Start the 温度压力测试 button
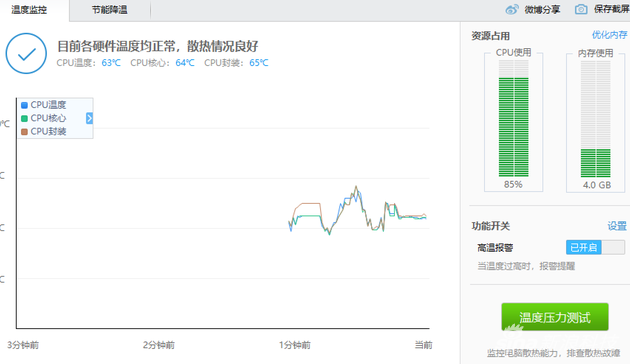The height and width of the screenshot is (364, 630). pos(555,317)
